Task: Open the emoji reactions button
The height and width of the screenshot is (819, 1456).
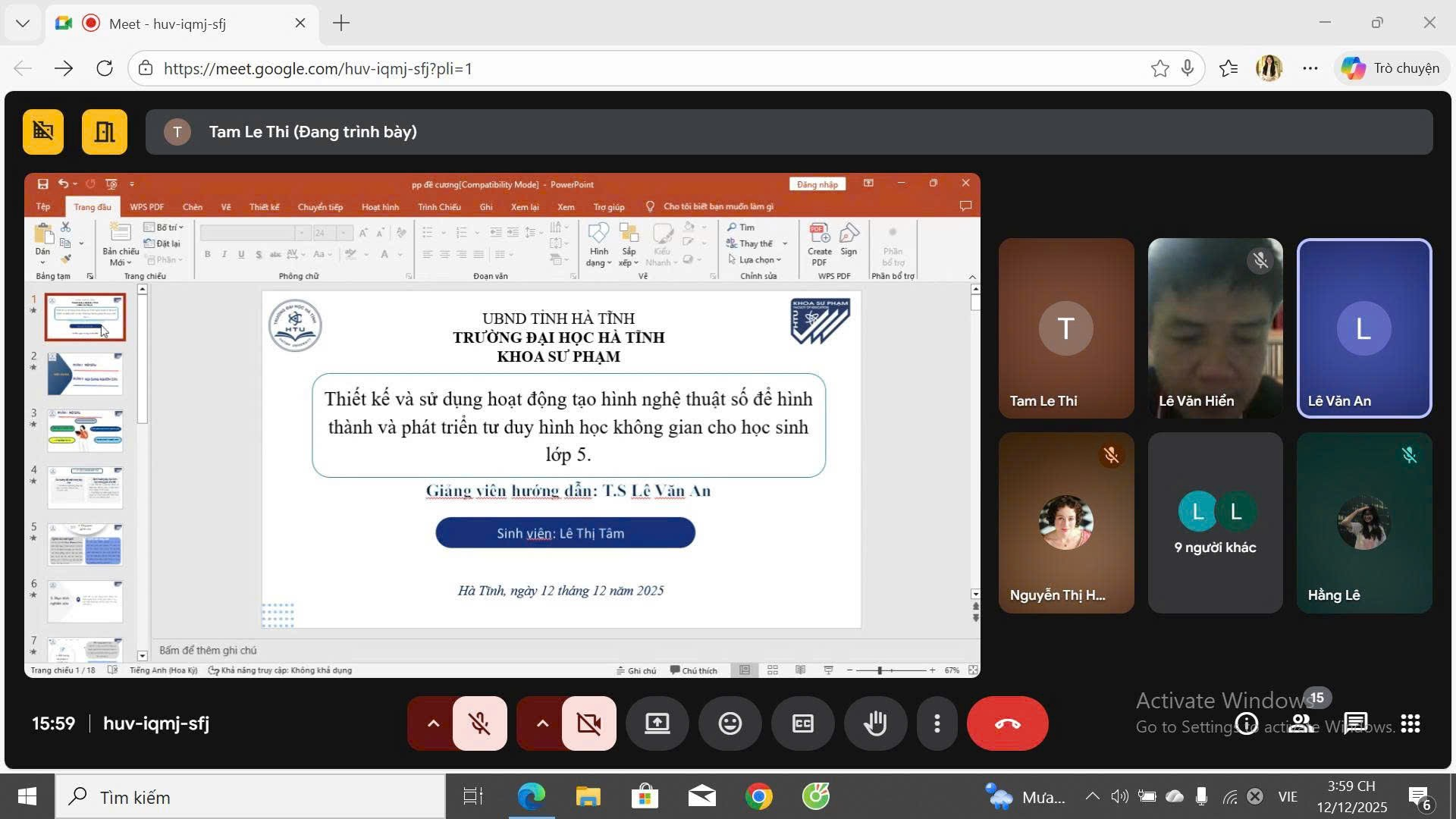Action: pyautogui.click(x=730, y=723)
